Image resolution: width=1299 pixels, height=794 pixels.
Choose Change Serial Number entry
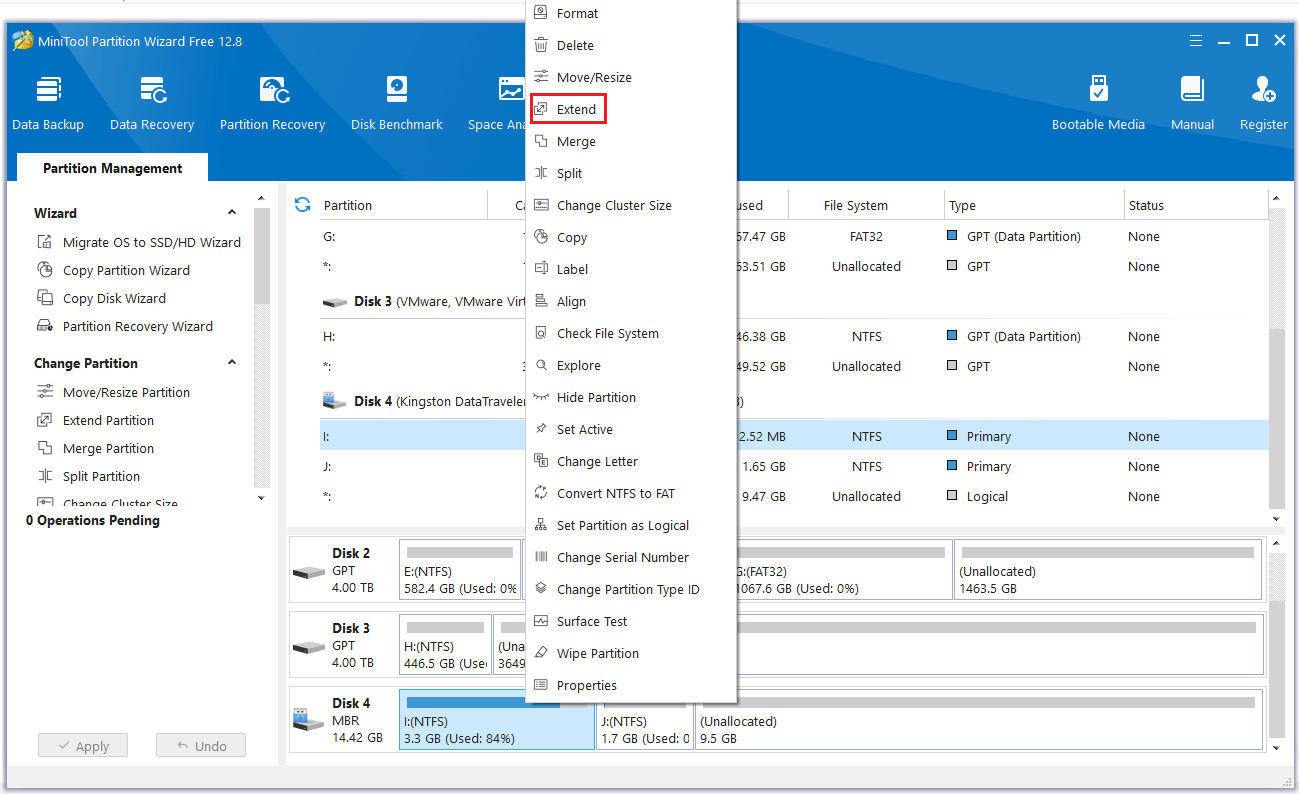pos(632,557)
